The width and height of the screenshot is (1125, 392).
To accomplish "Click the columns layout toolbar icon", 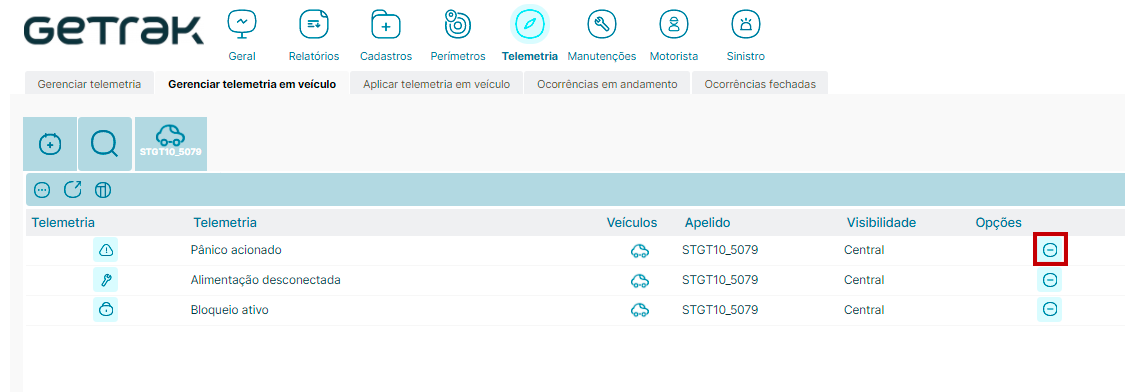I will click(103, 190).
